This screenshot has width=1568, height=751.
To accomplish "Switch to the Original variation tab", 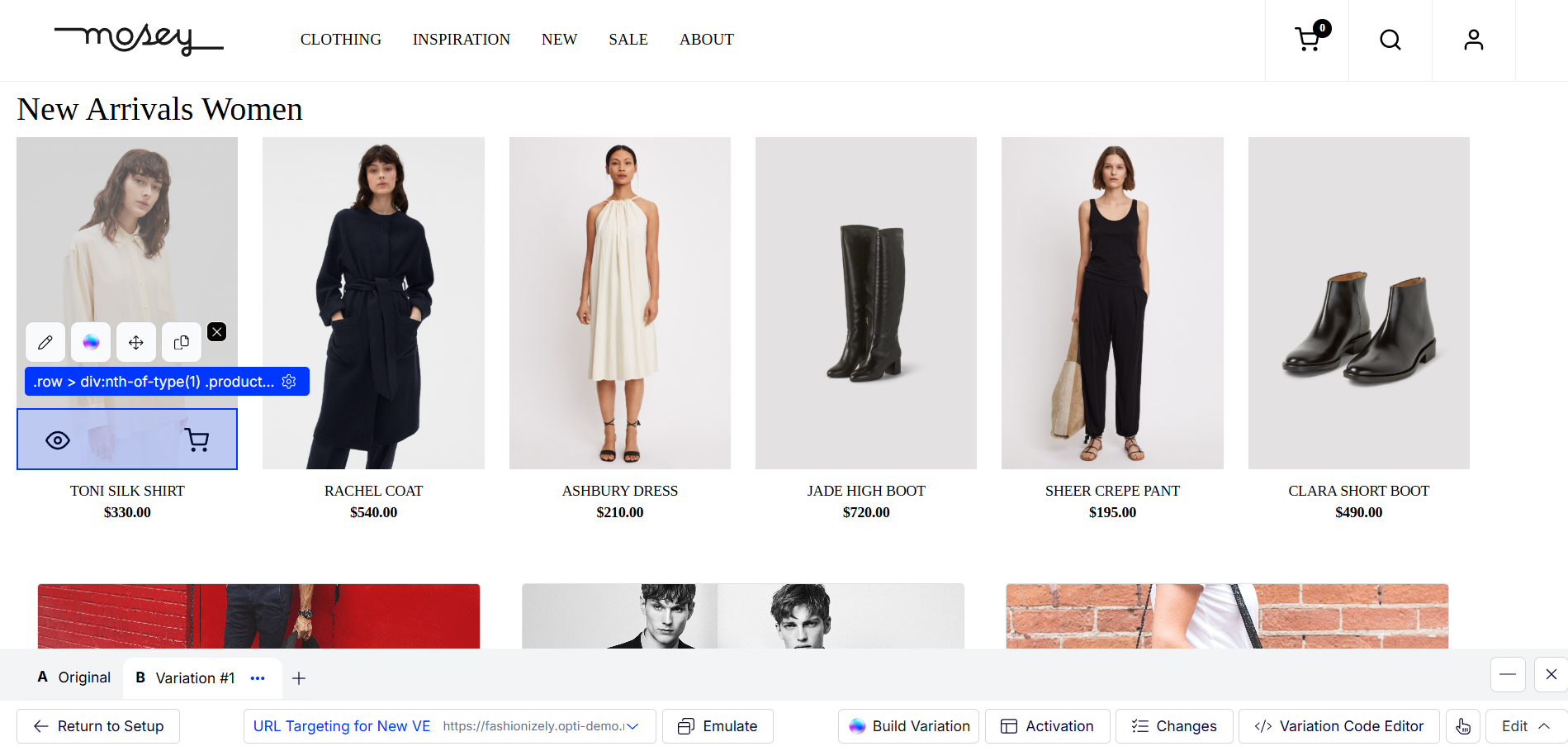I will point(74,677).
